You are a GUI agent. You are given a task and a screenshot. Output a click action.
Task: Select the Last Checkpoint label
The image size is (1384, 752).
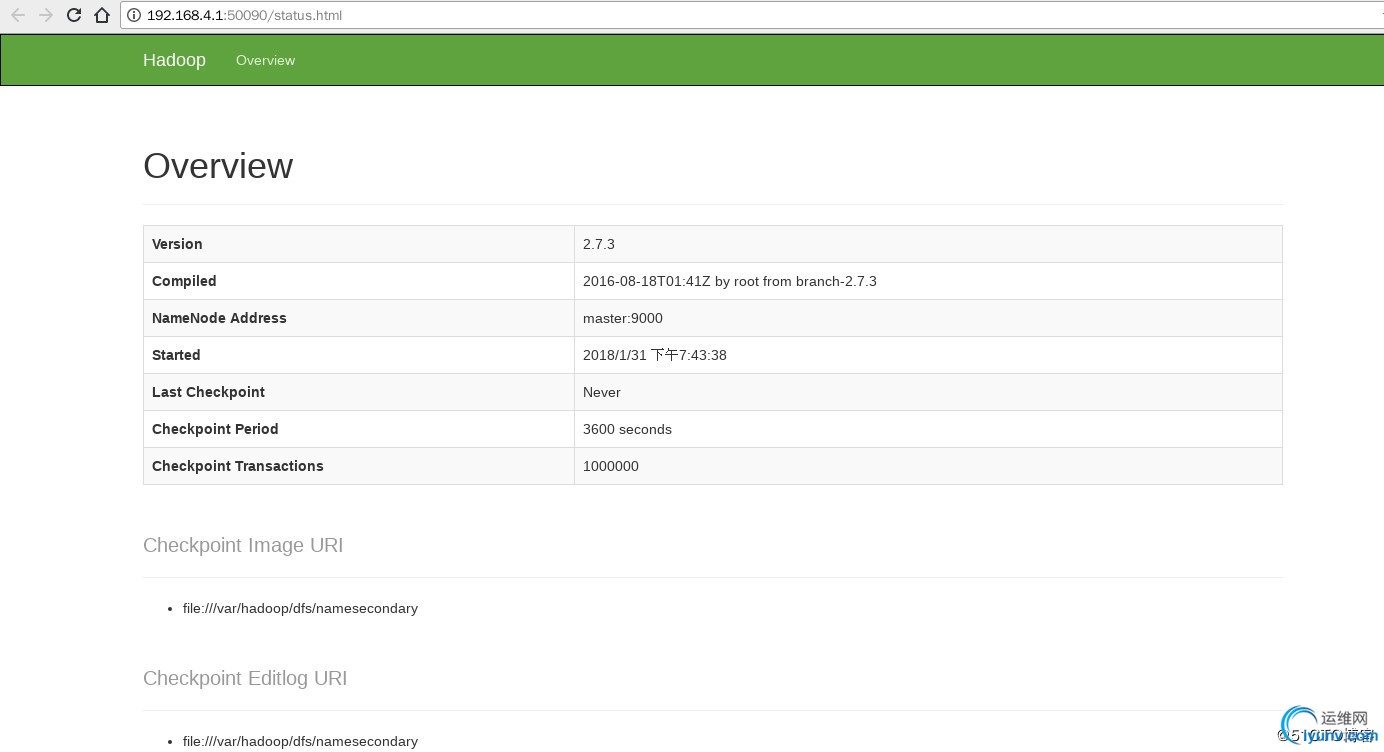pos(208,392)
